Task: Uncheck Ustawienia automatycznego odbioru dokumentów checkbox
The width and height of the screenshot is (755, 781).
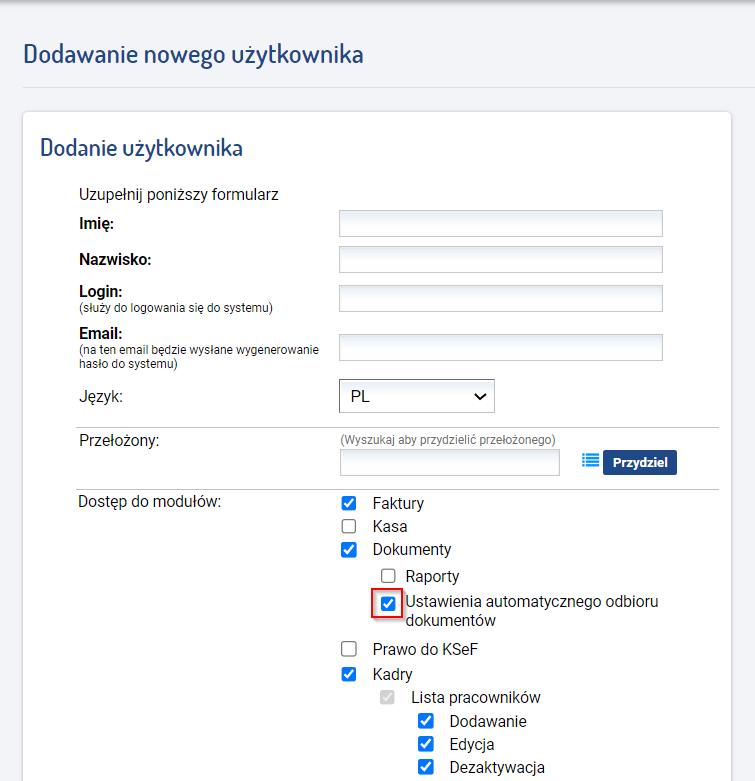Action: [388, 604]
